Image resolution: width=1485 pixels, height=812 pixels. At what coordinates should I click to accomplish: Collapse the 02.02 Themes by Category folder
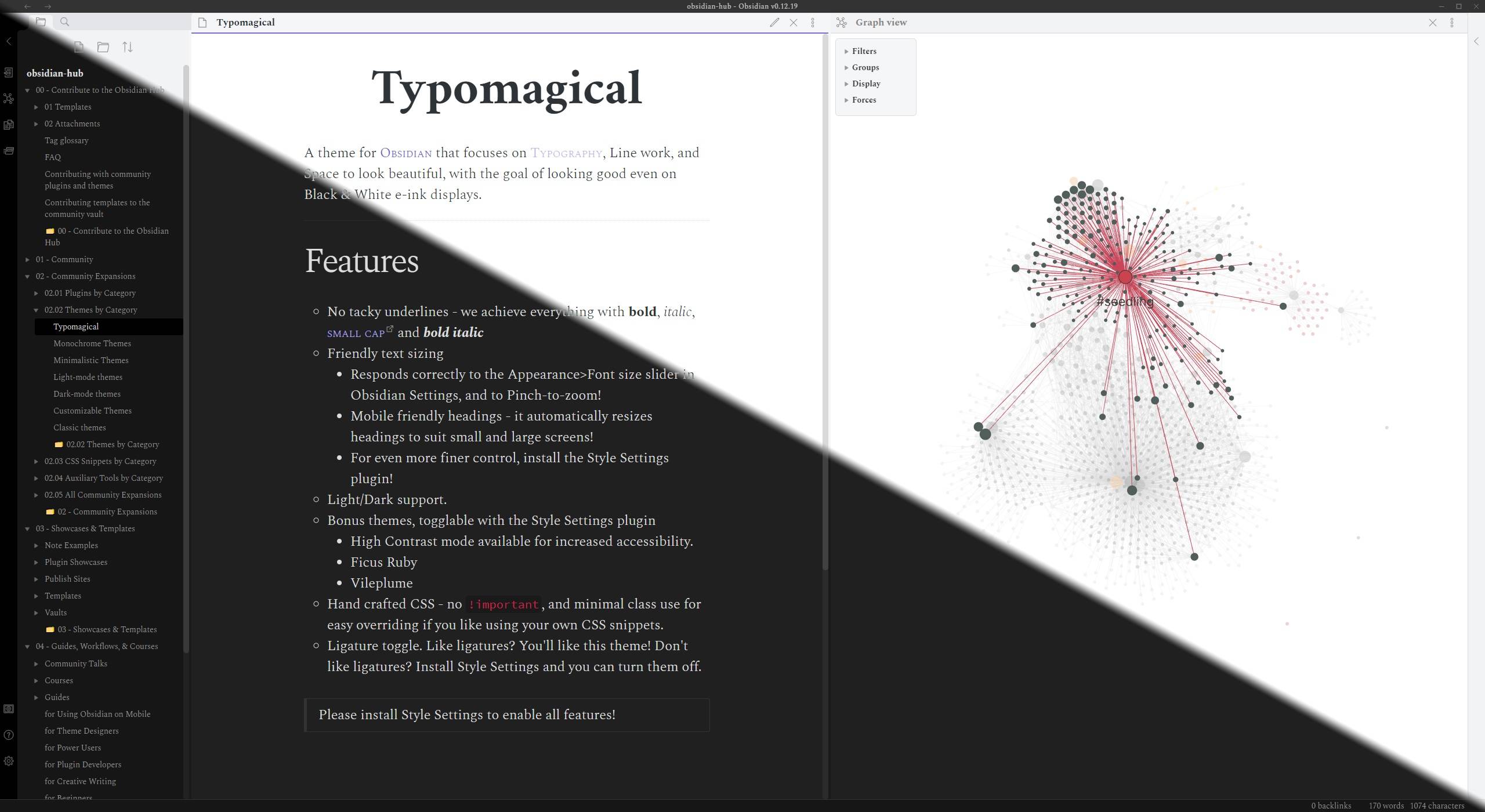(x=90, y=310)
